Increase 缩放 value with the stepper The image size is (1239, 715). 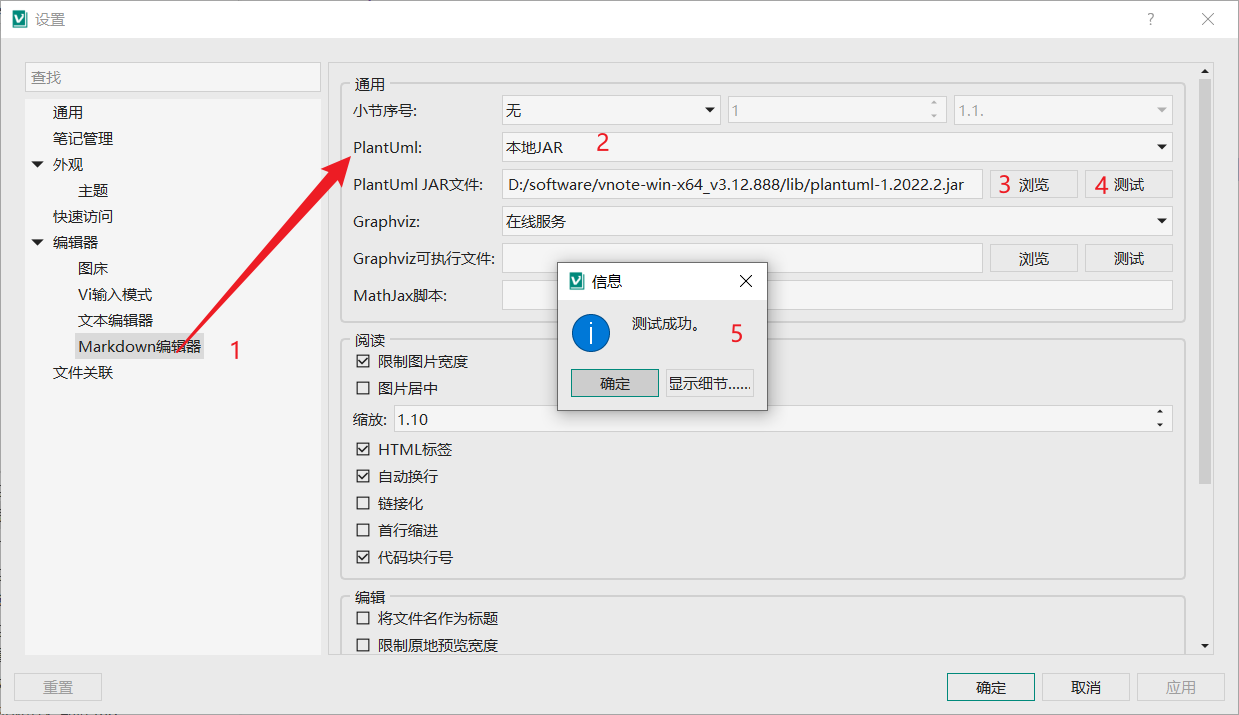click(x=1160, y=413)
